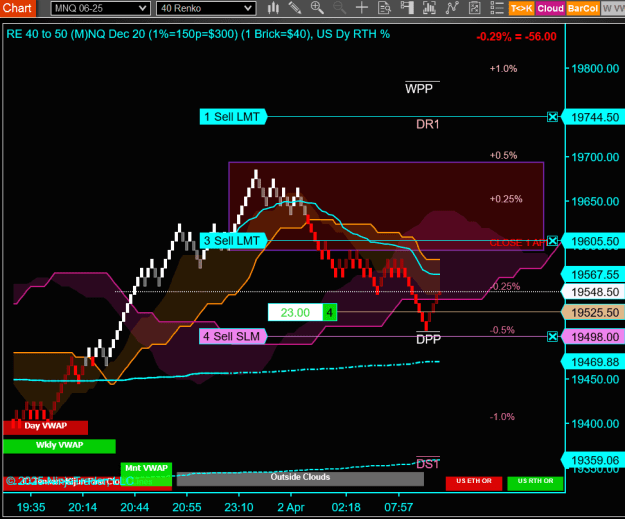
Task: Open the properties list icon
Action: [497, 8]
